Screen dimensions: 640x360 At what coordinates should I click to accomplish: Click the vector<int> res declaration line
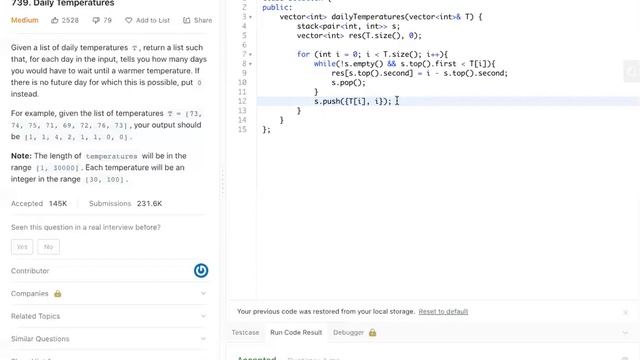tap(359, 36)
